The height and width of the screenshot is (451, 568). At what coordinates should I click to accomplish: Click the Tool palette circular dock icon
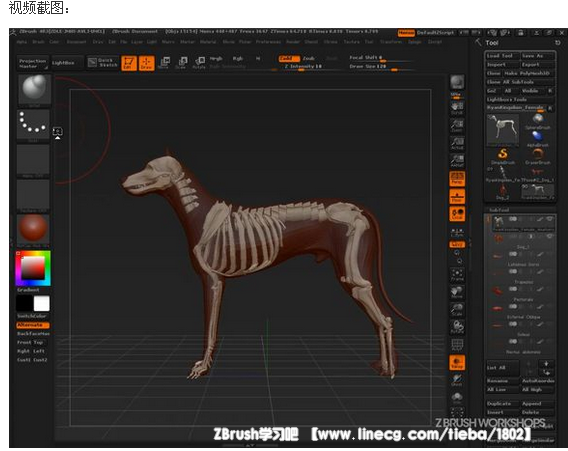[557, 43]
